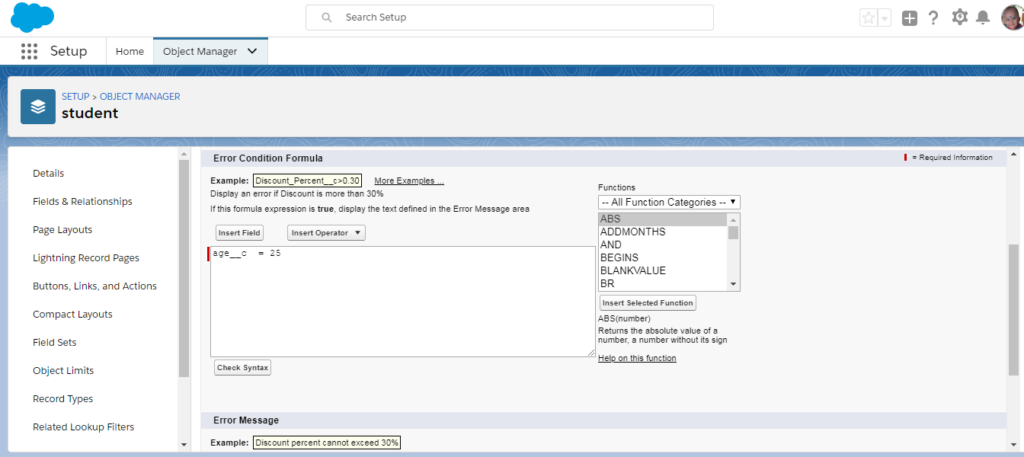The height and width of the screenshot is (457, 1024).
Task: Expand the Object Manager tab chevron
Action: coord(252,51)
